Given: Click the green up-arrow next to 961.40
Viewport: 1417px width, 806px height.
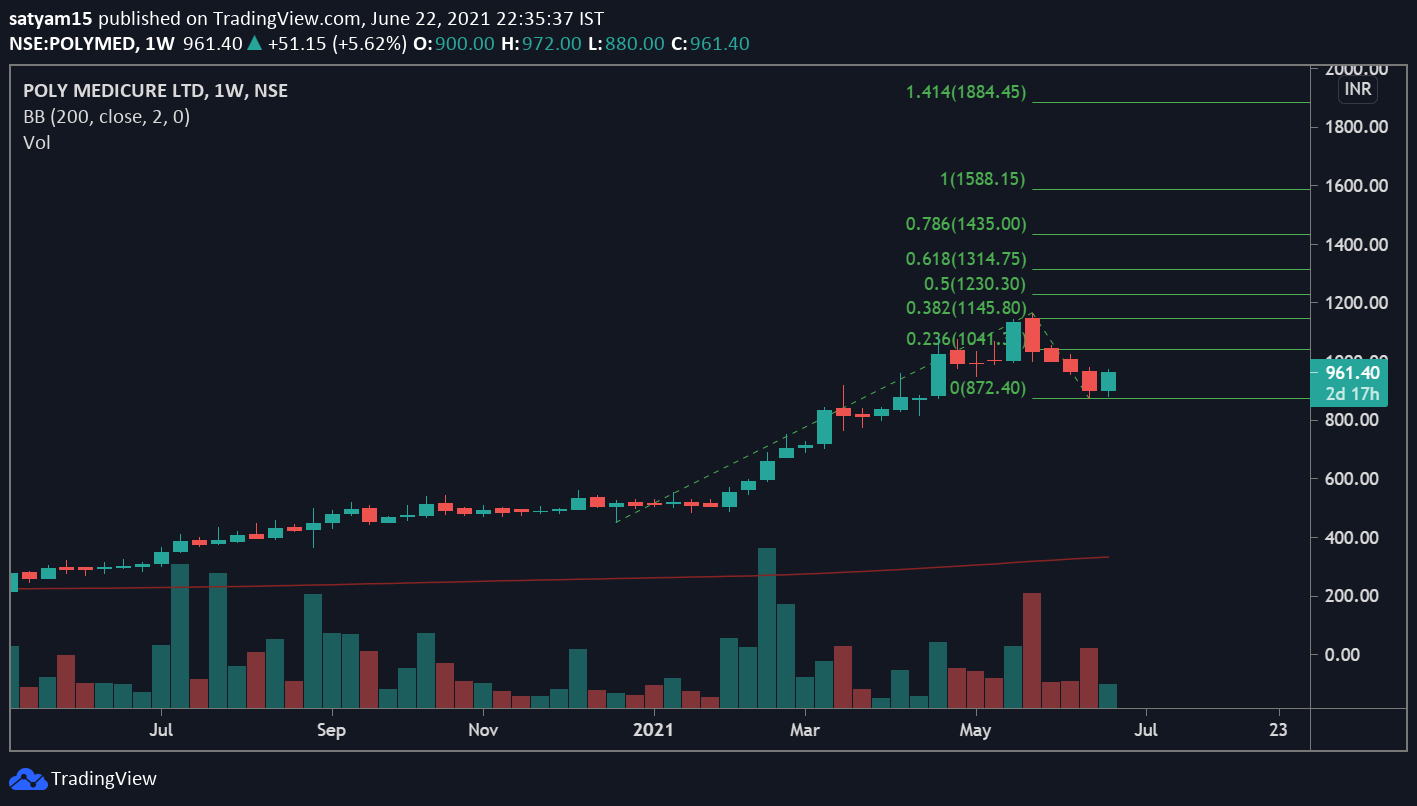Looking at the screenshot, I should point(255,43).
